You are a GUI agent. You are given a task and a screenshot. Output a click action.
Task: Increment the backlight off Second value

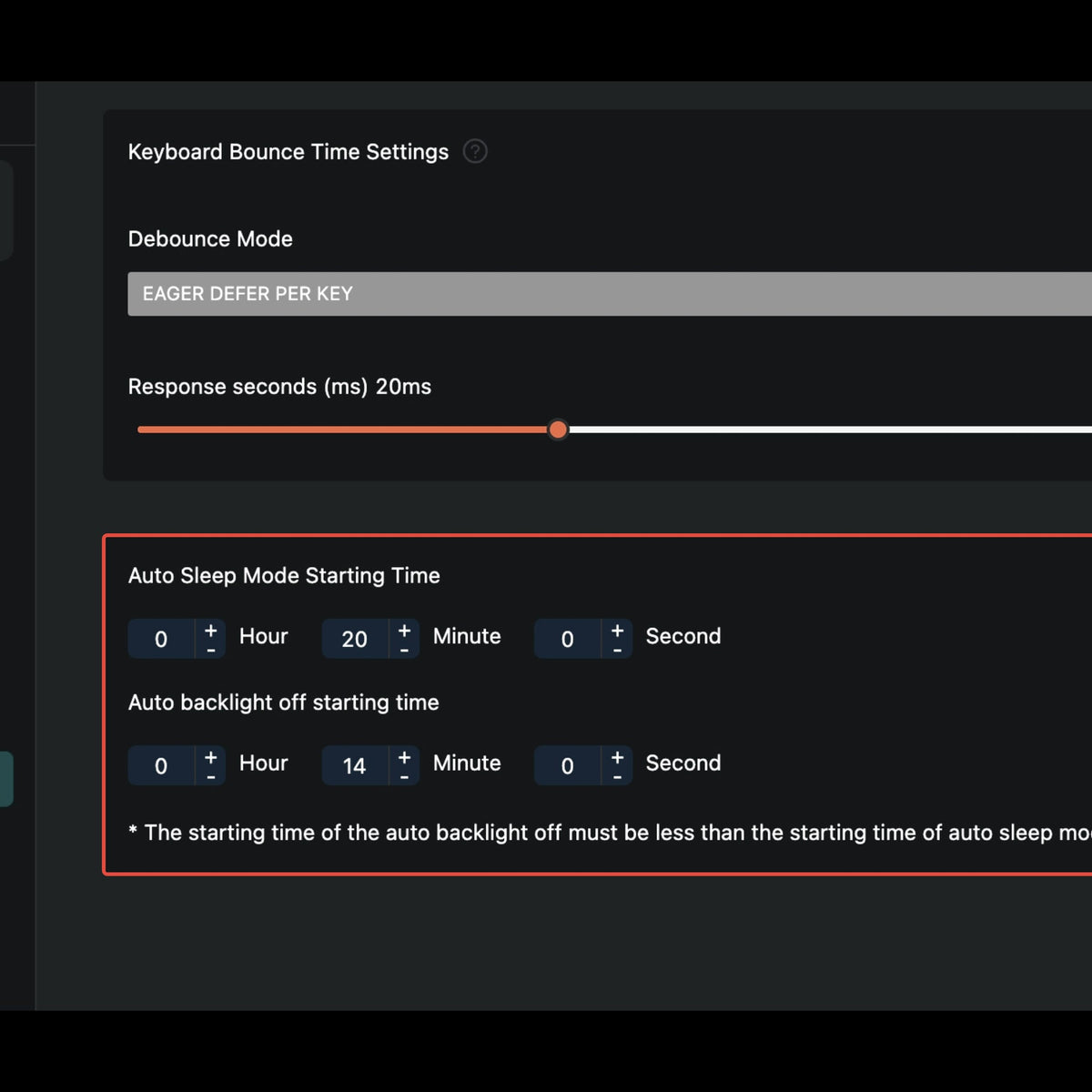pyautogui.click(x=616, y=755)
